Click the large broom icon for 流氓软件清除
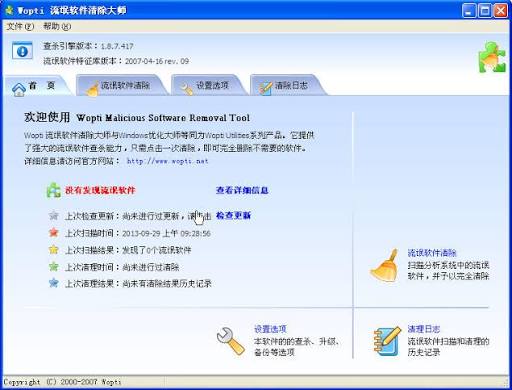Image resolution: width=512 pixels, height=390 pixels. point(385,266)
